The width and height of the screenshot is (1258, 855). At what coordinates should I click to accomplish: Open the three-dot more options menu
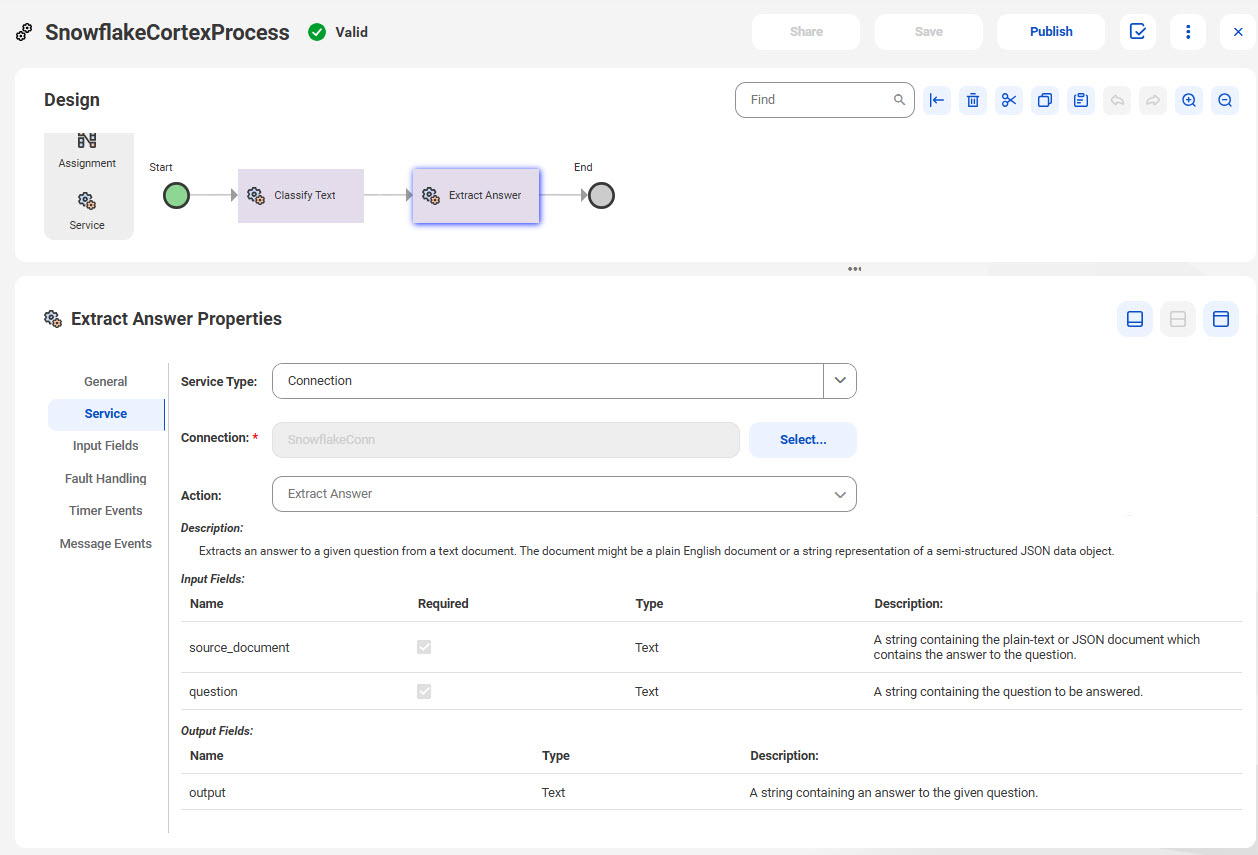[1188, 32]
